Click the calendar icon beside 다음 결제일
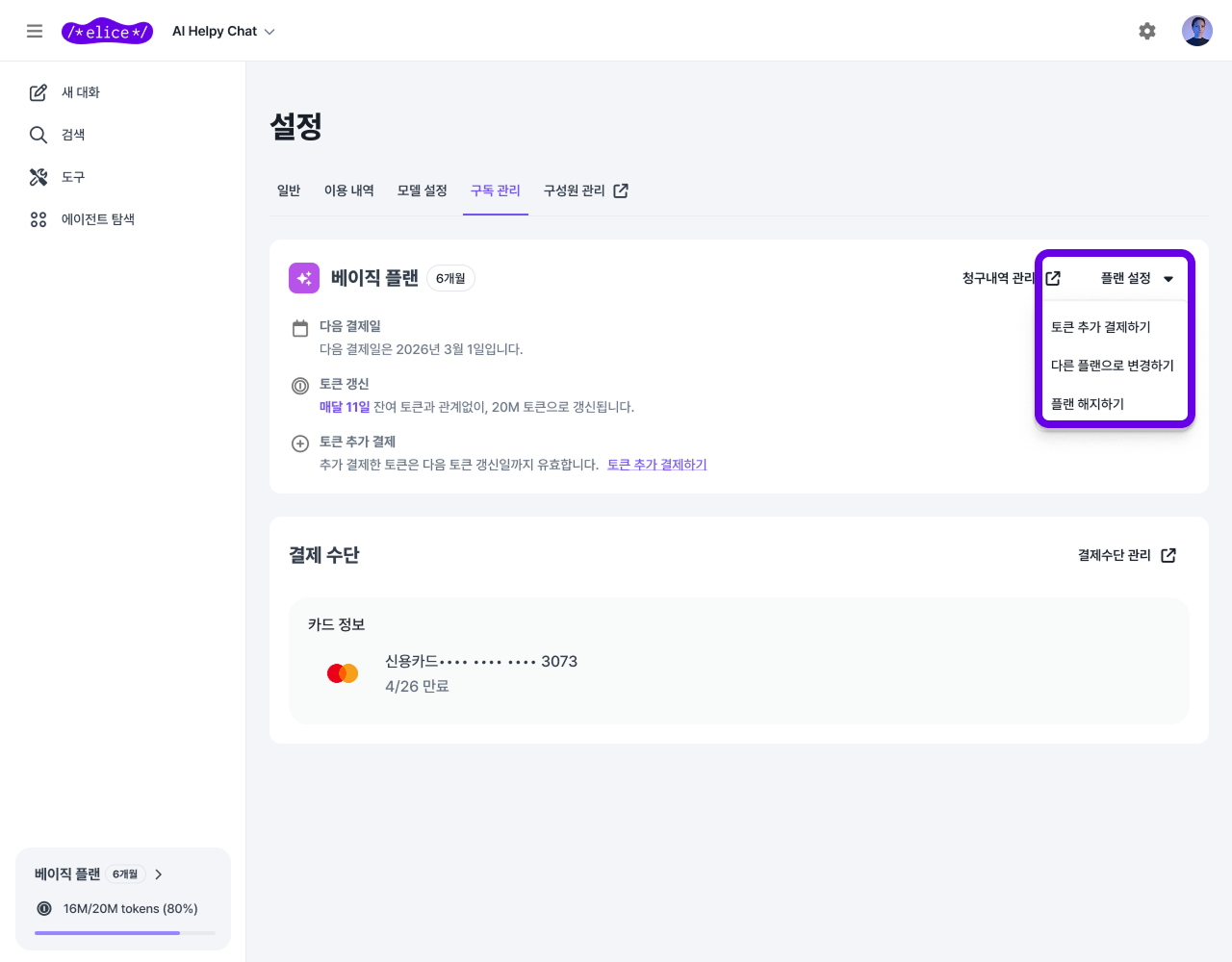1232x962 pixels. 299,327
